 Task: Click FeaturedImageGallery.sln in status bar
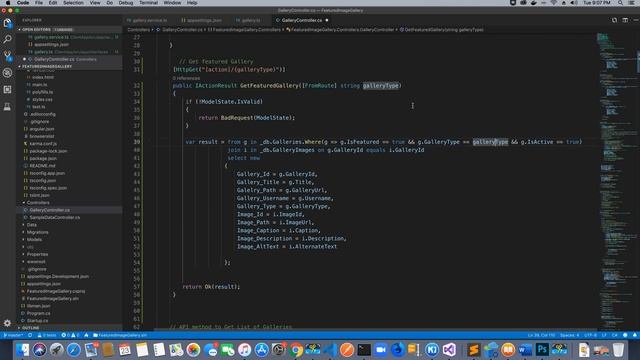pyautogui.click(x=120, y=335)
